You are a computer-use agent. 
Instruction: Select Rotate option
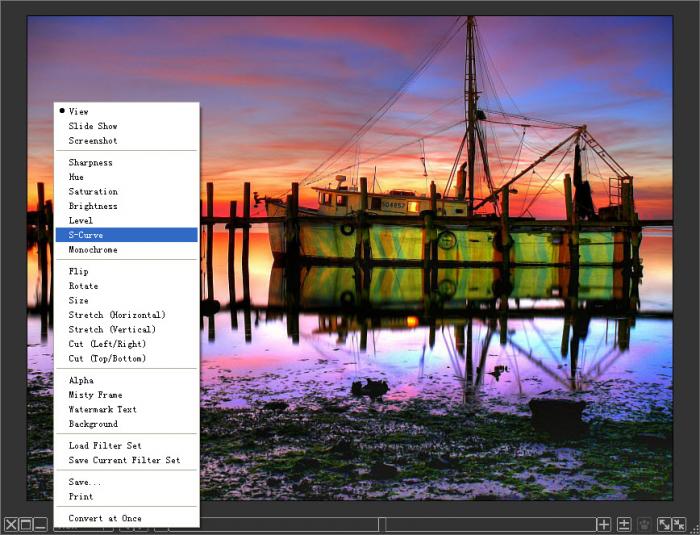[x=126, y=286]
